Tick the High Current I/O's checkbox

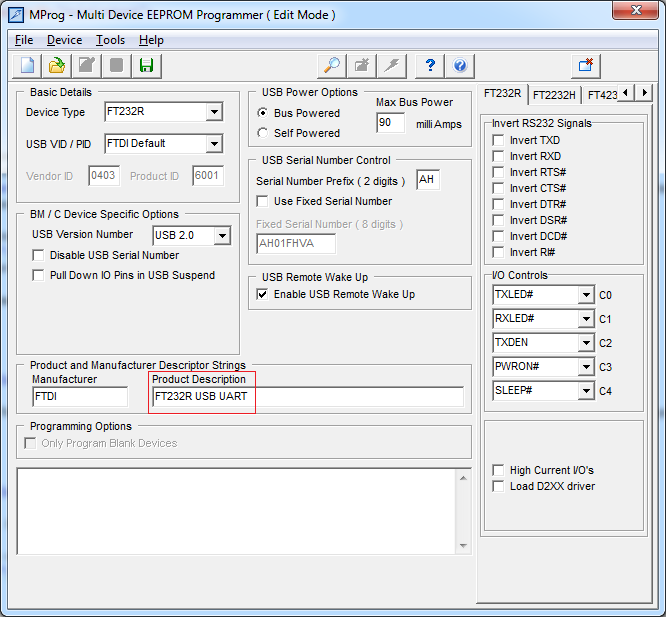point(498,470)
